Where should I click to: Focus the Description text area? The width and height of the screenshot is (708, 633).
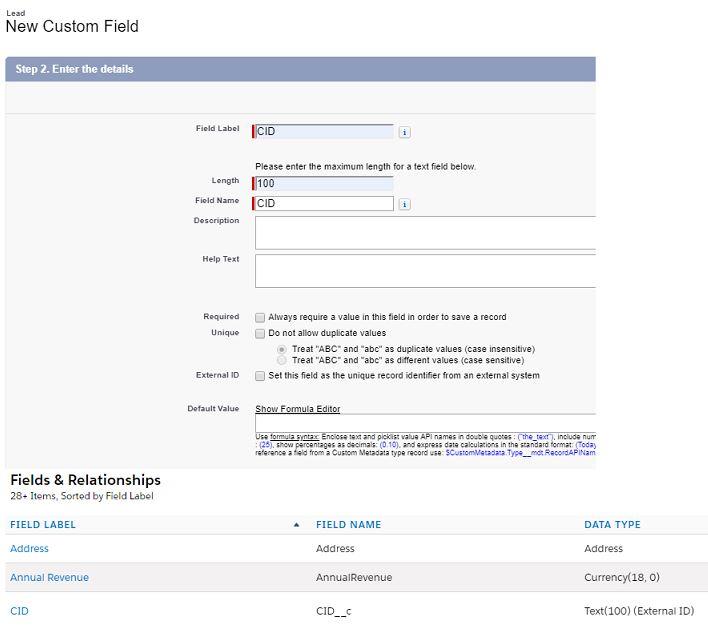[425, 232]
